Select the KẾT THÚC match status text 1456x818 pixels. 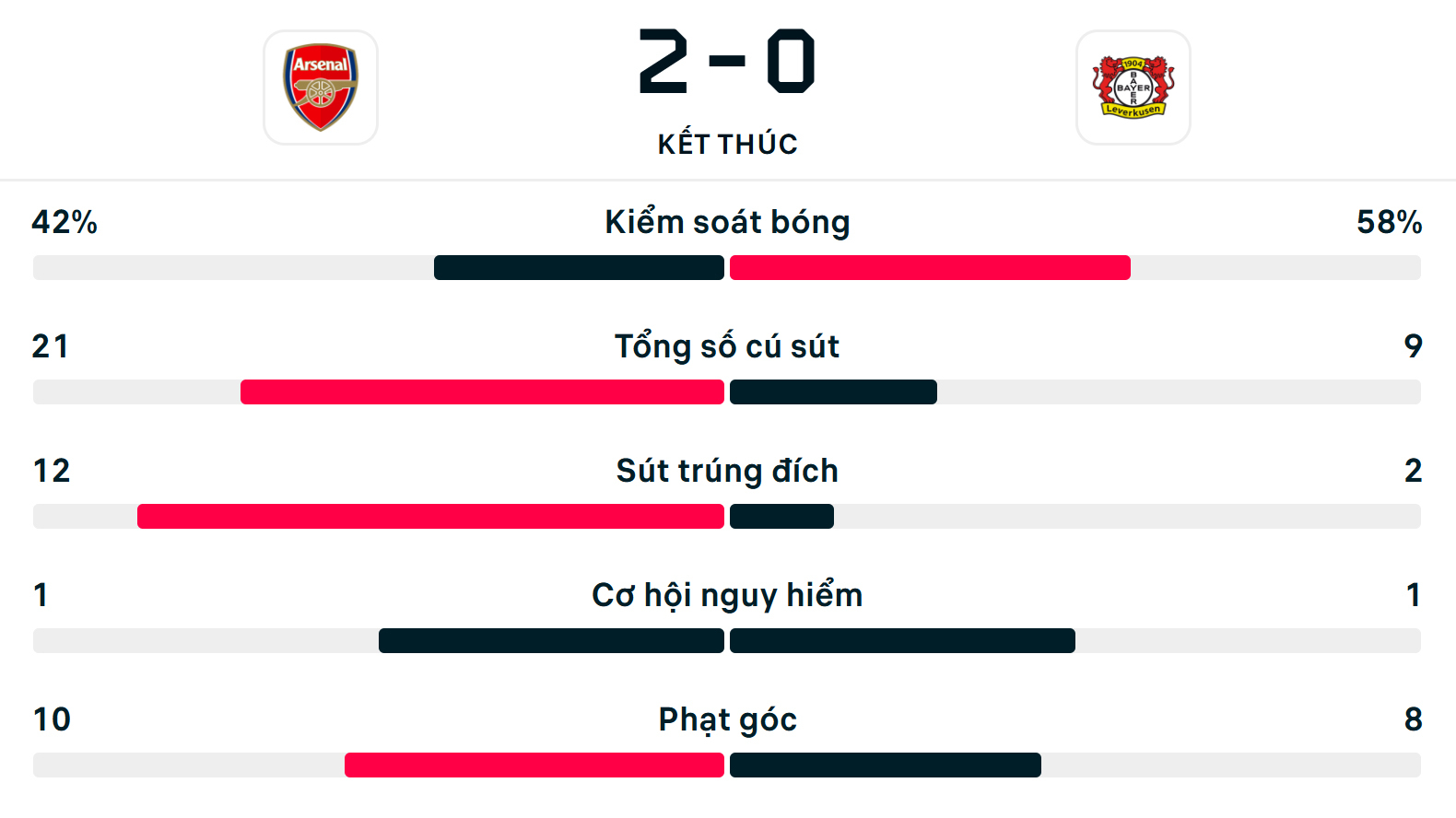tap(727, 144)
